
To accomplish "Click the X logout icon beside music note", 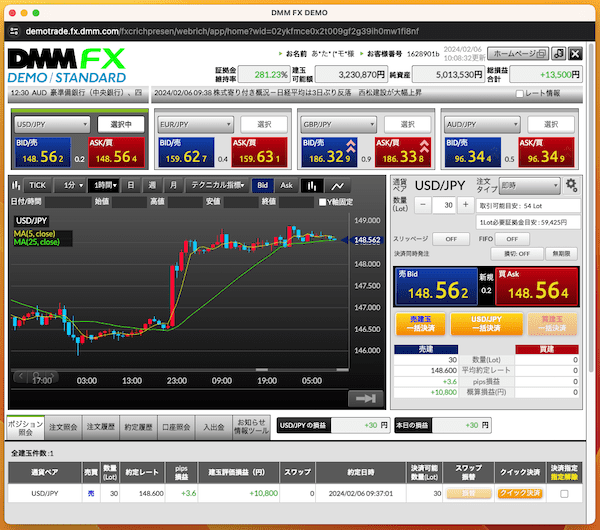I will 575,54.
